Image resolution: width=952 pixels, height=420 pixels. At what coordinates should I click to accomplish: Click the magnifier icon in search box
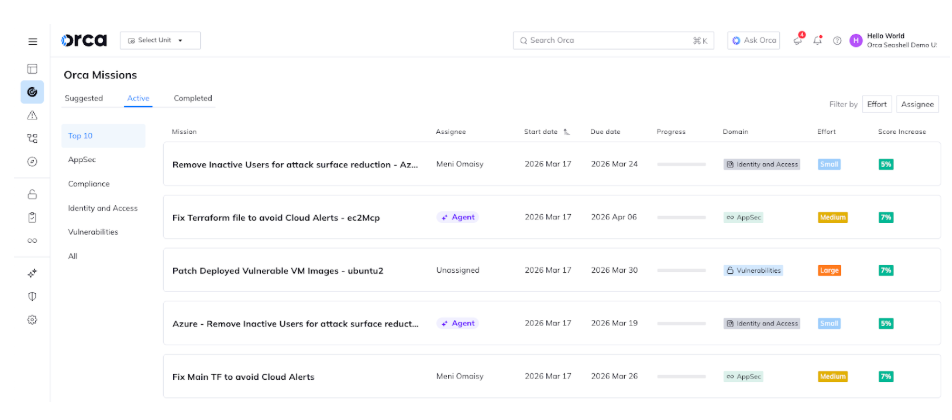(523, 41)
